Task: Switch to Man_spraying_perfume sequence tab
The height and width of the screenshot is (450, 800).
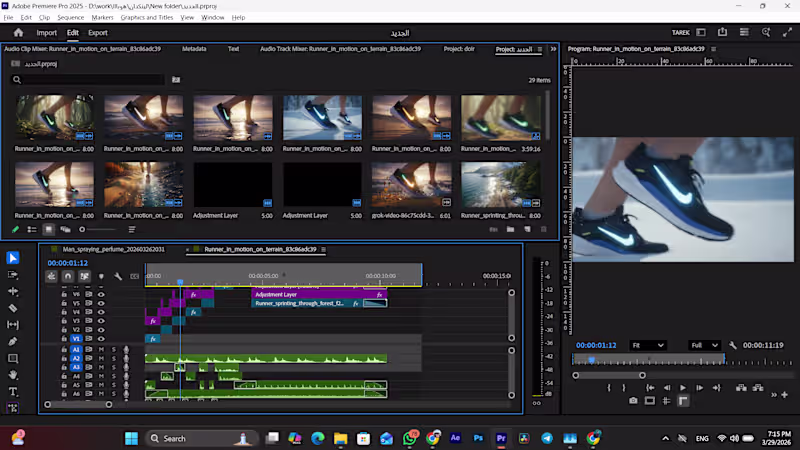Action: tap(113, 249)
